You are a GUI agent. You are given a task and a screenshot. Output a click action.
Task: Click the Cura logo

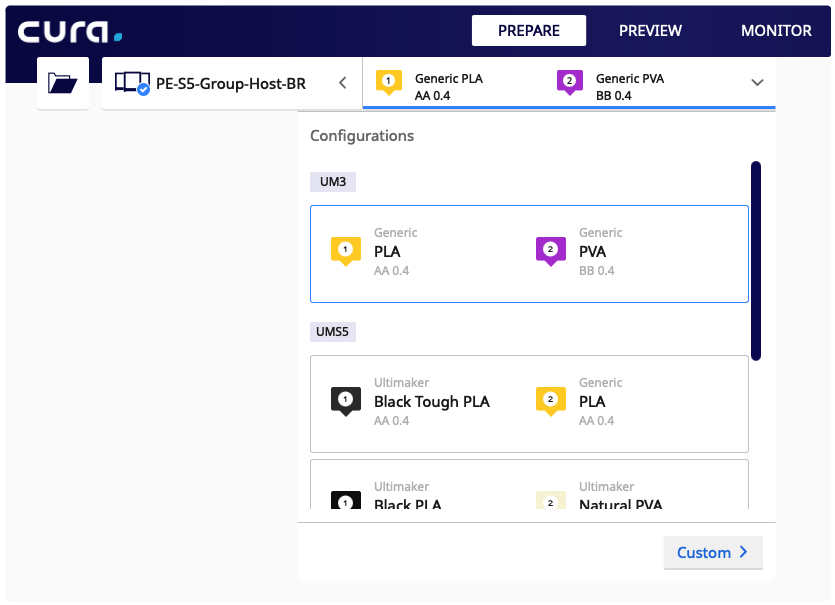tap(70, 31)
